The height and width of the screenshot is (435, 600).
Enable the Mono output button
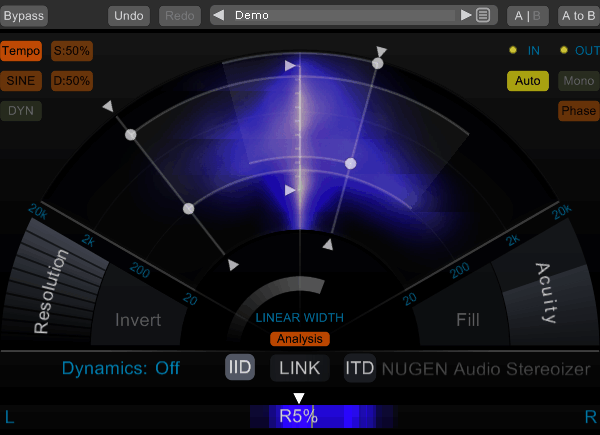578,81
